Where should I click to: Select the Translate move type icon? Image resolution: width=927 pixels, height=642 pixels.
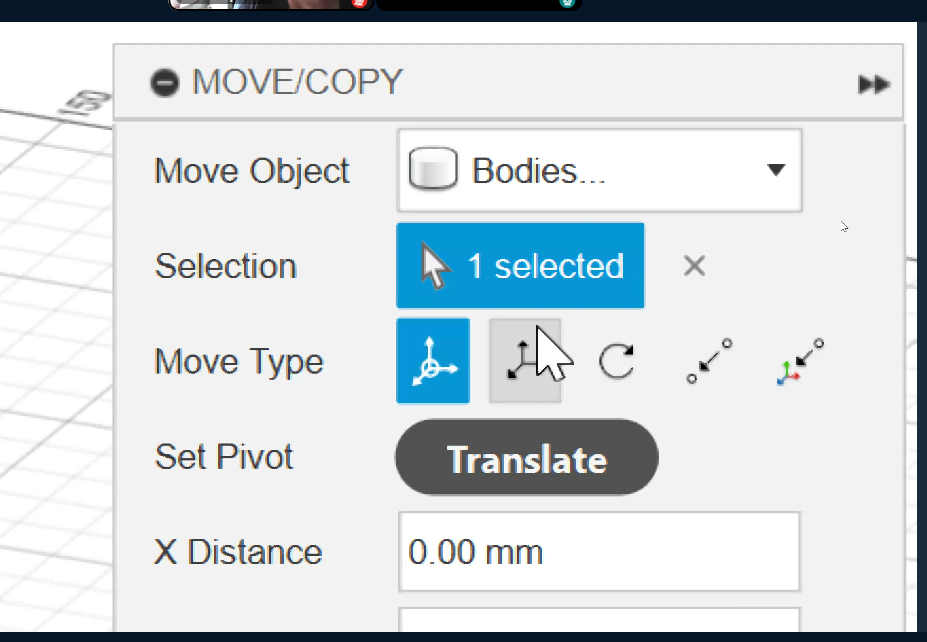[524, 361]
